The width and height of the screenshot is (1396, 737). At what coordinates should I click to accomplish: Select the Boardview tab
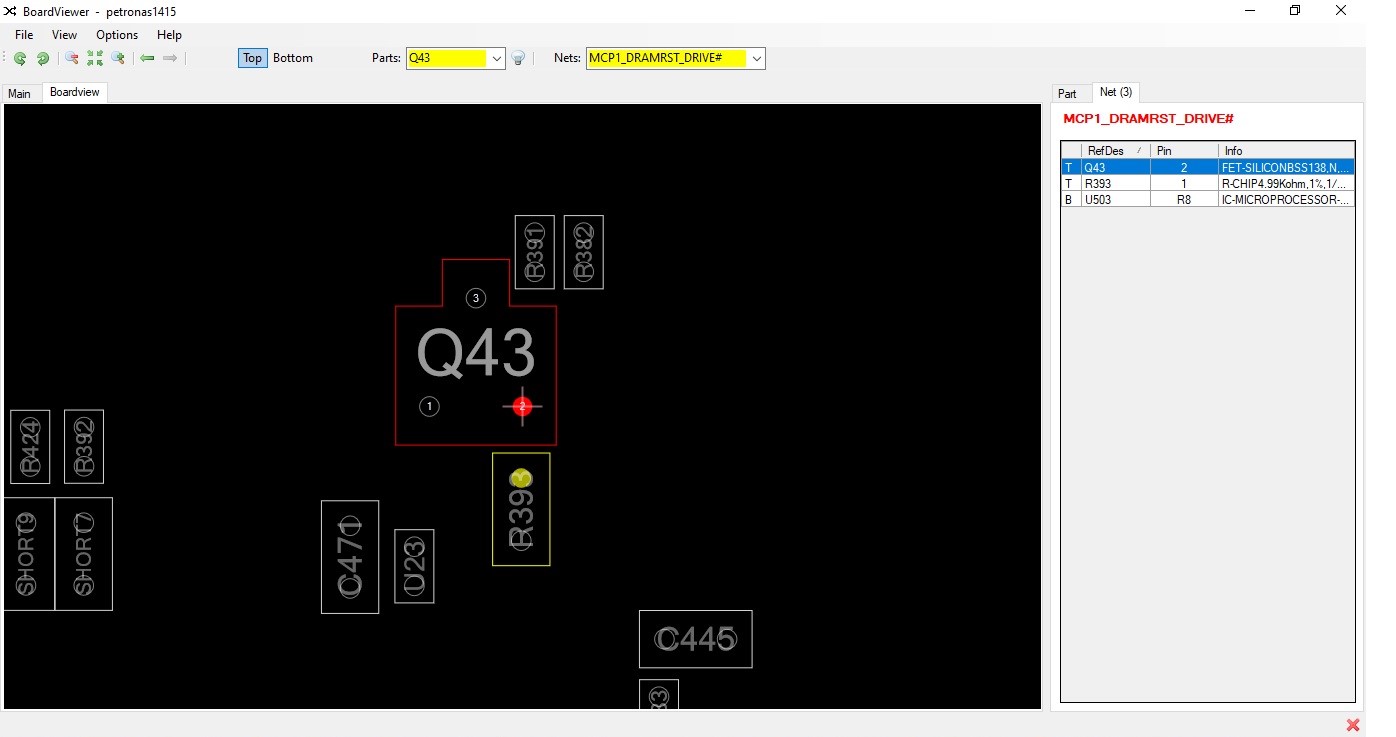[x=75, y=92]
